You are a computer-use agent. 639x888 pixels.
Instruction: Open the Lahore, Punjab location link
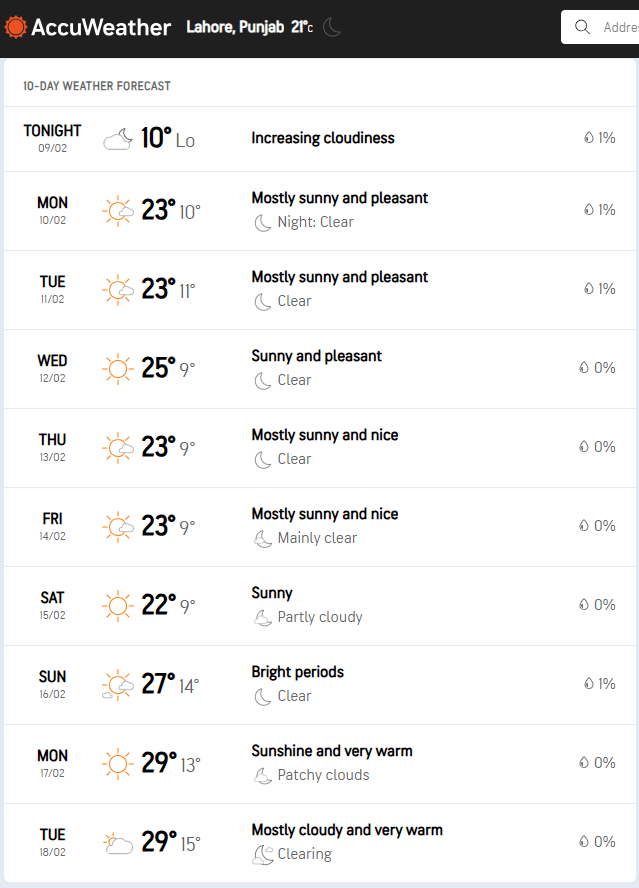(x=235, y=27)
